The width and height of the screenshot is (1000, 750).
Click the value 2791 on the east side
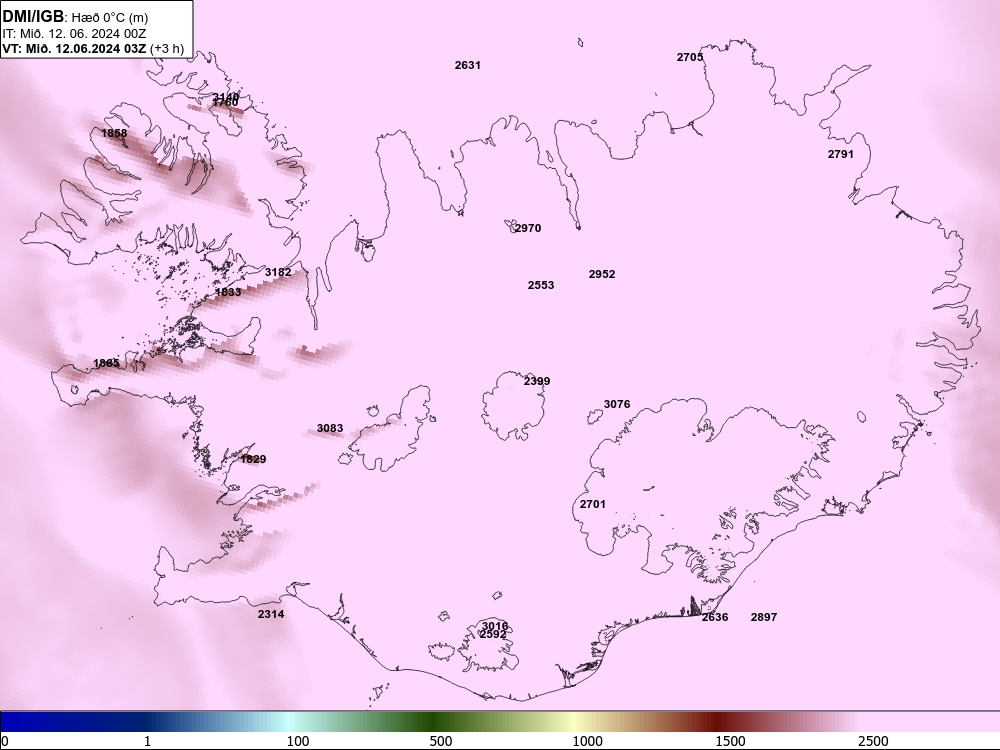click(841, 154)
